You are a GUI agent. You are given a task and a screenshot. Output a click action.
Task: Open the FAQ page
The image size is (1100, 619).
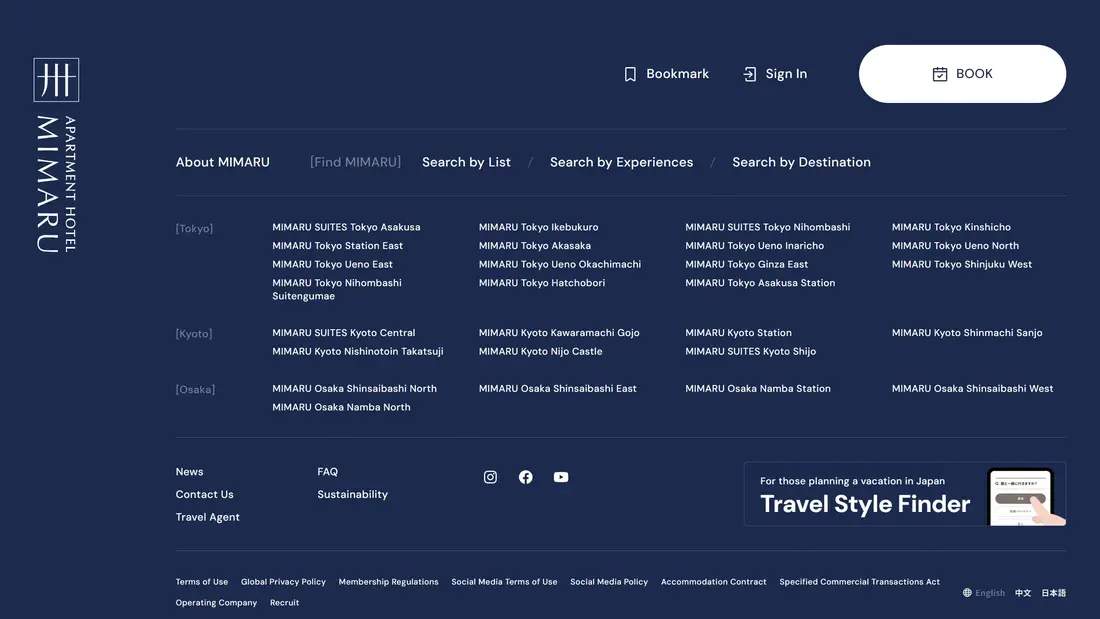pos(328,471)
